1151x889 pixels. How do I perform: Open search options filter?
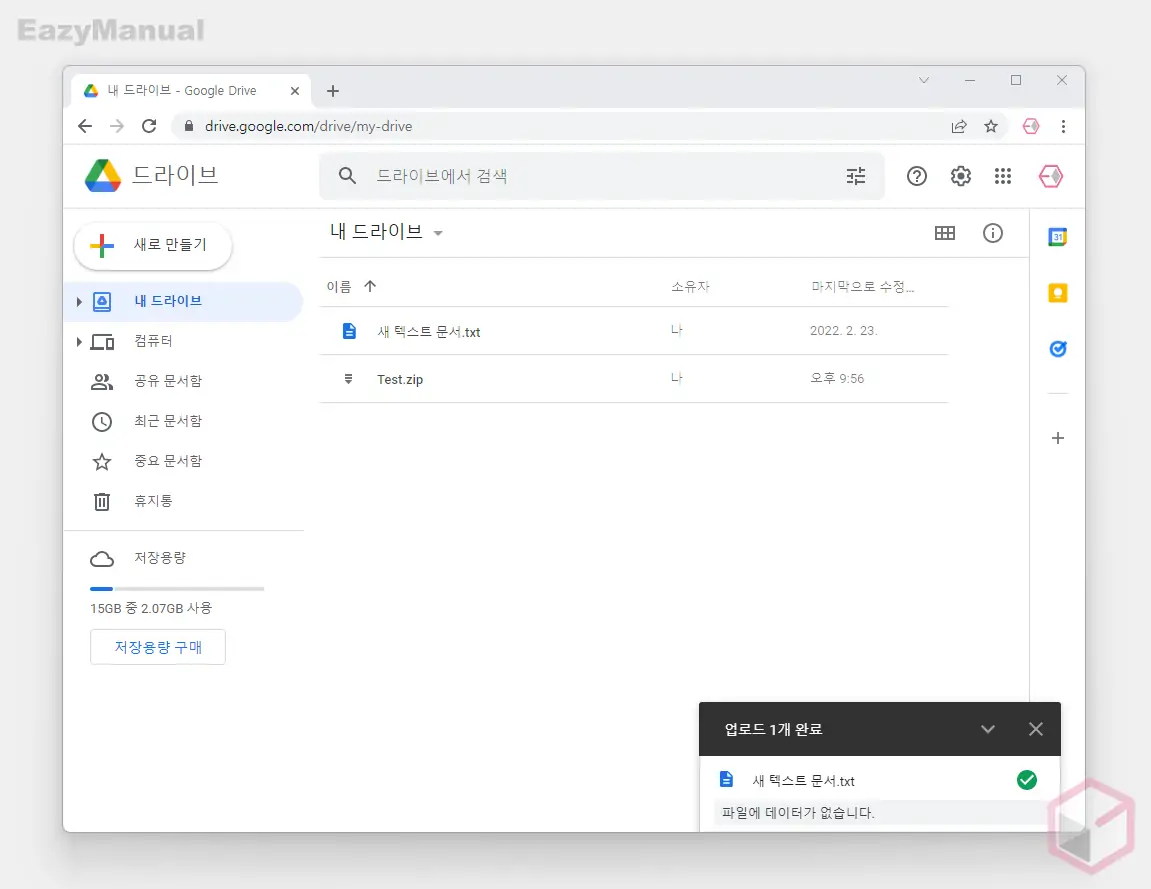coord(856,175)
